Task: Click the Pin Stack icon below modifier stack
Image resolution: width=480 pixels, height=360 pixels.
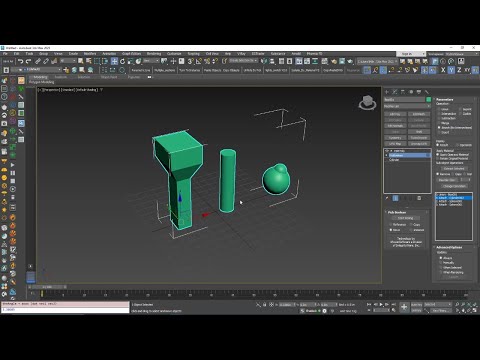Action: [387, 198]
